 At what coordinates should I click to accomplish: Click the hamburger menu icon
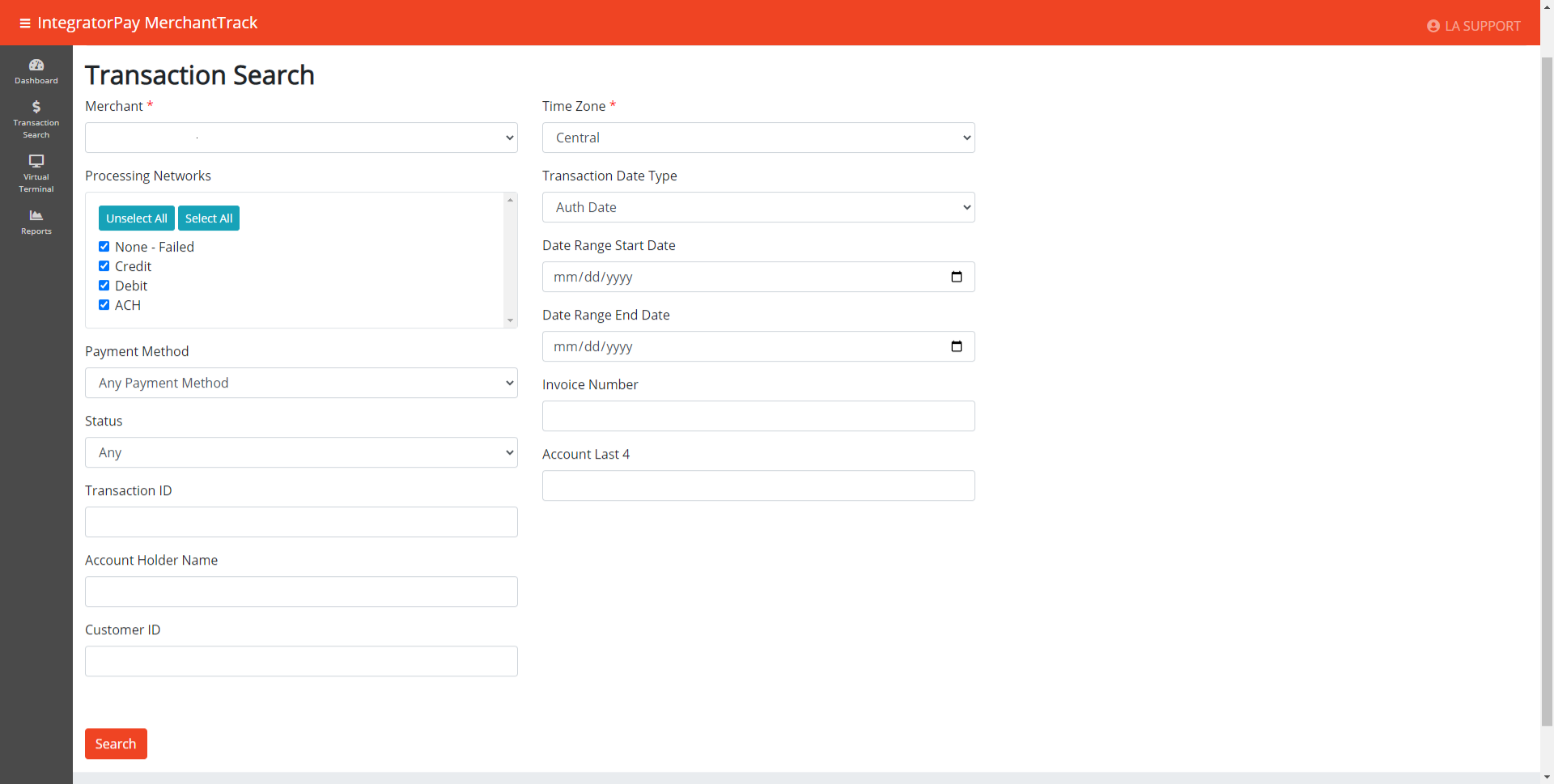coord(24,23)
